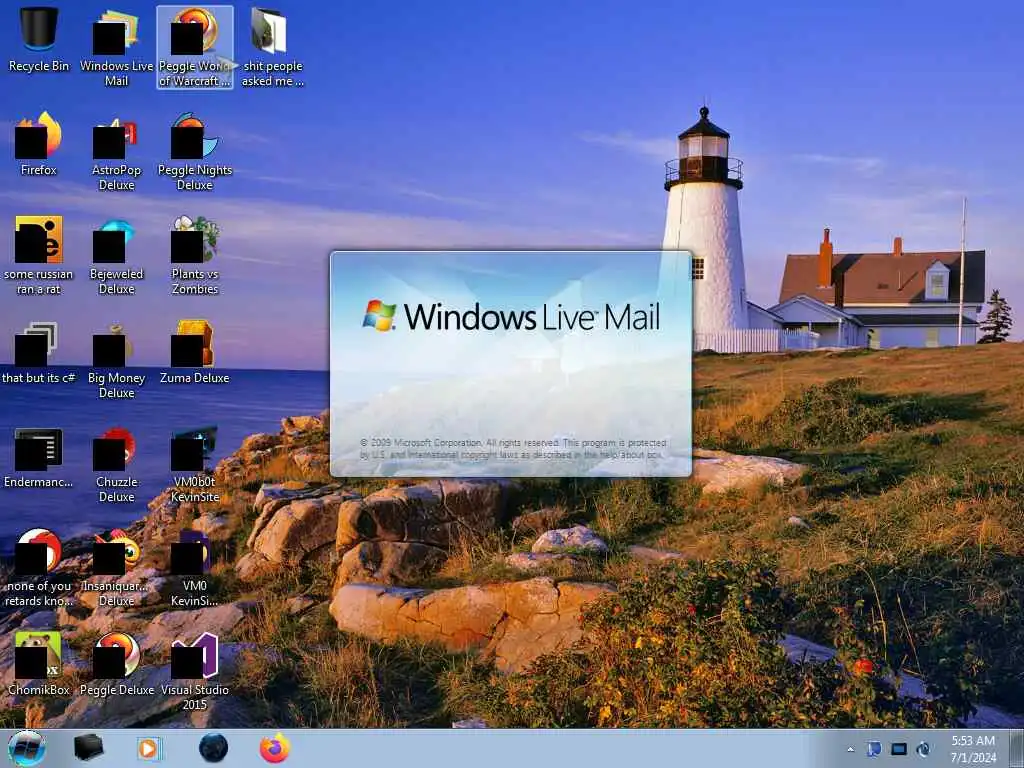Image resolution: width=1024 pixels, height=768 pixels.
Task: Select the 'that but its c#' icon
Action: (39, 351)
